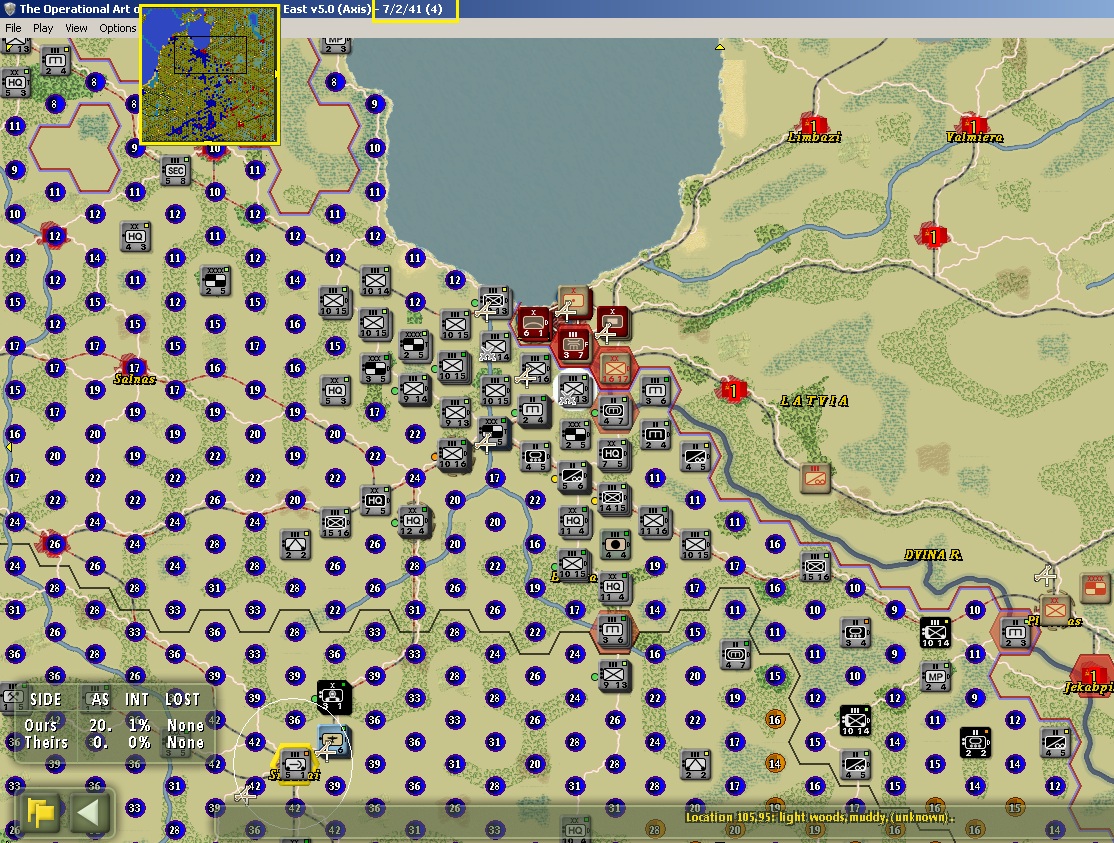
Task: Select the dark red Soviet unit rated 6-1
Action: pyautogui.click(x=534, y=324)
